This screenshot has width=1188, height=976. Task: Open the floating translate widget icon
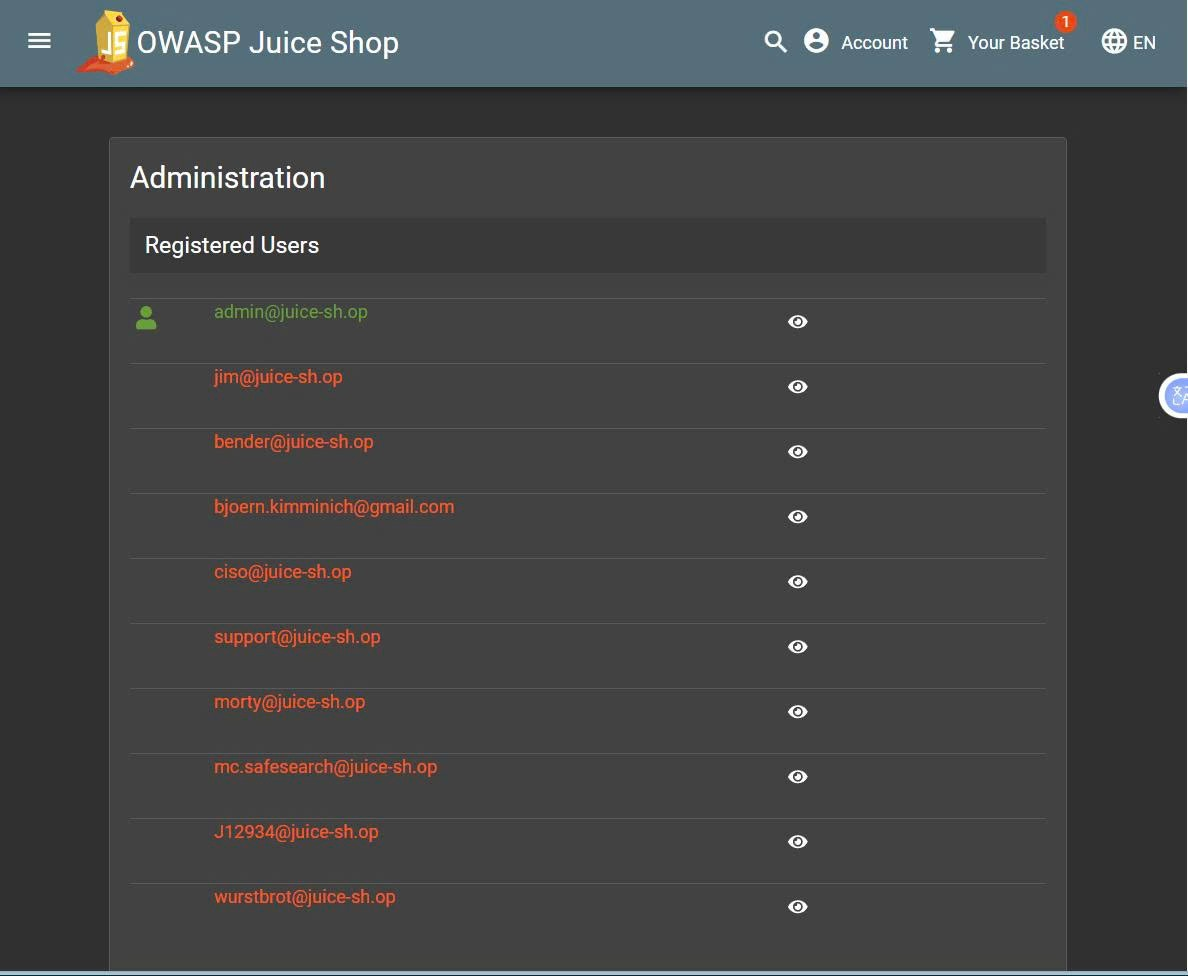pos(1177,396)
